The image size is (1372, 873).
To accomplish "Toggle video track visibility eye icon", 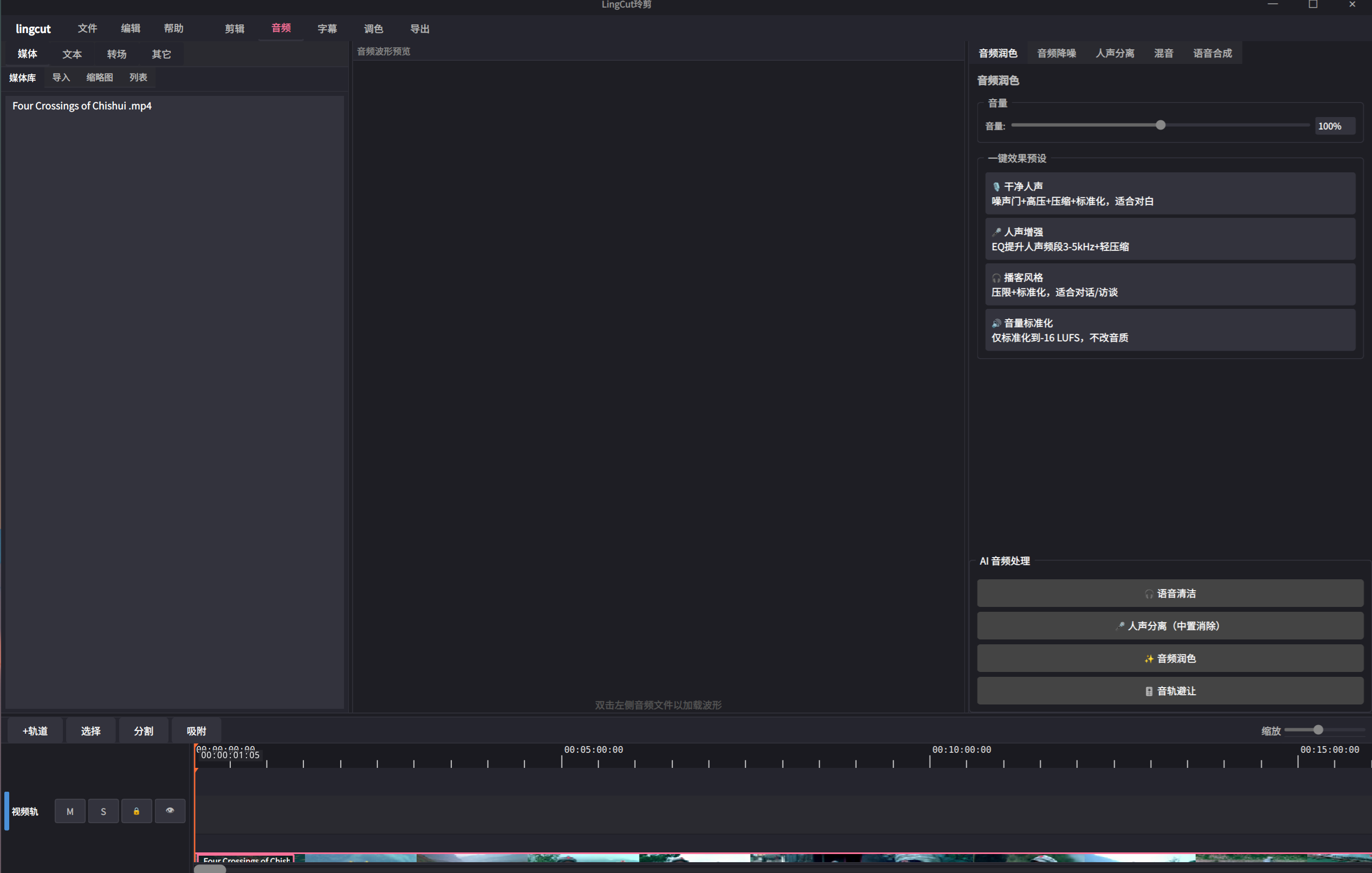I will point(170,811).
